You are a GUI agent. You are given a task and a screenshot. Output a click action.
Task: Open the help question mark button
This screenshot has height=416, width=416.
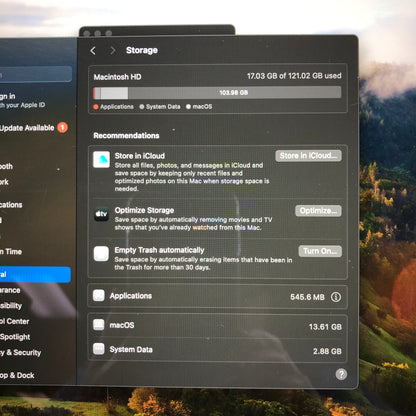point(341,374)
